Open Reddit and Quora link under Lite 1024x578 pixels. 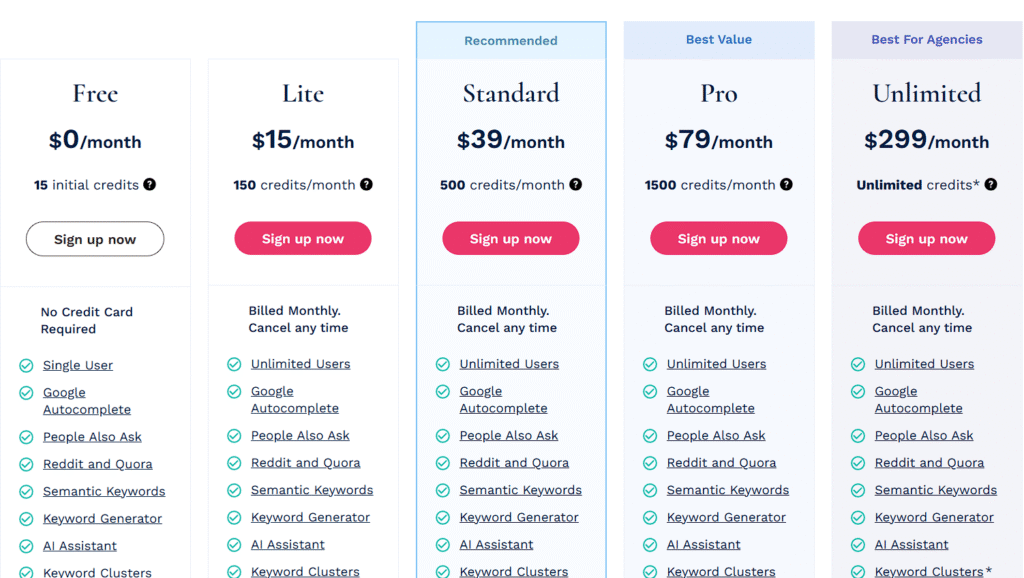point(305,463)
